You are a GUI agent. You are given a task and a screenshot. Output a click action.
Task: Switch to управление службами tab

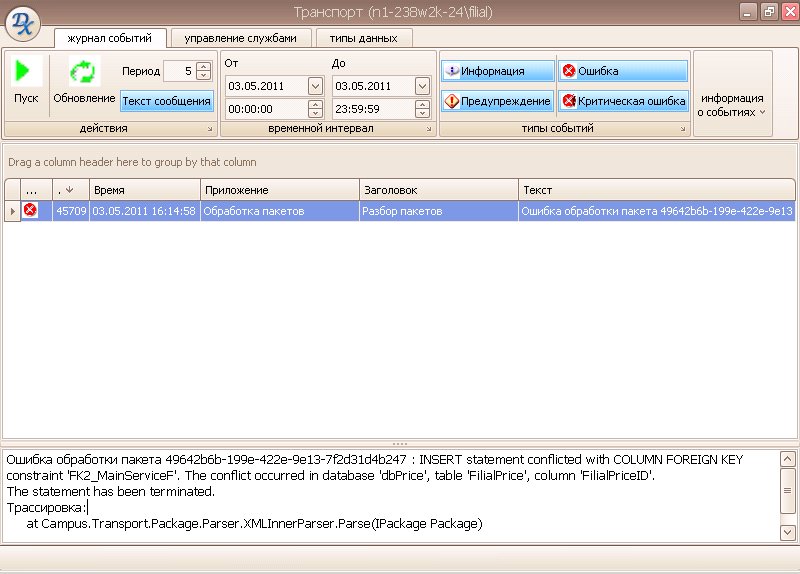coord(240,38)
